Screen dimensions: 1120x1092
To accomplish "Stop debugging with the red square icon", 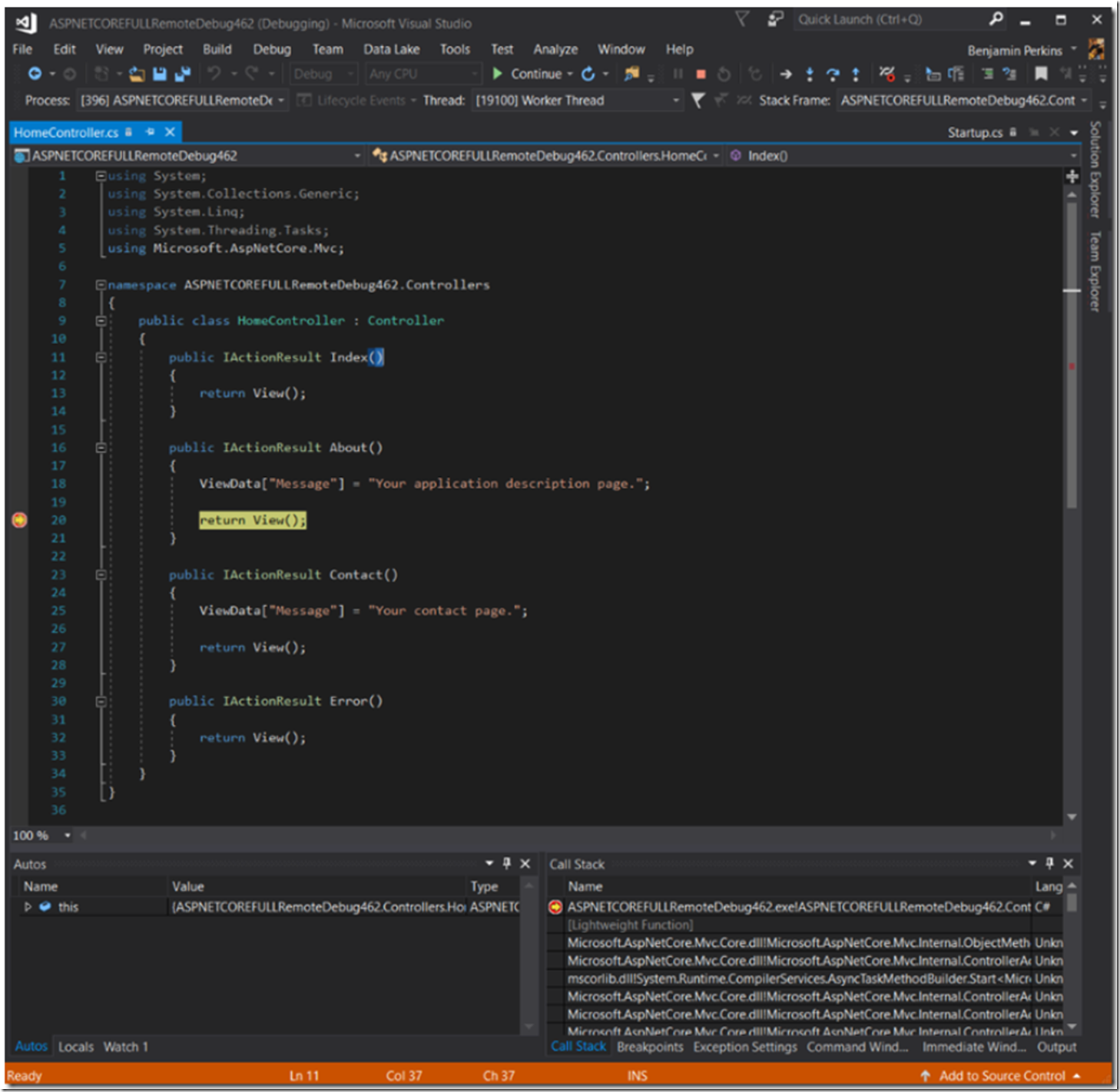I will [x=701, y=74].
